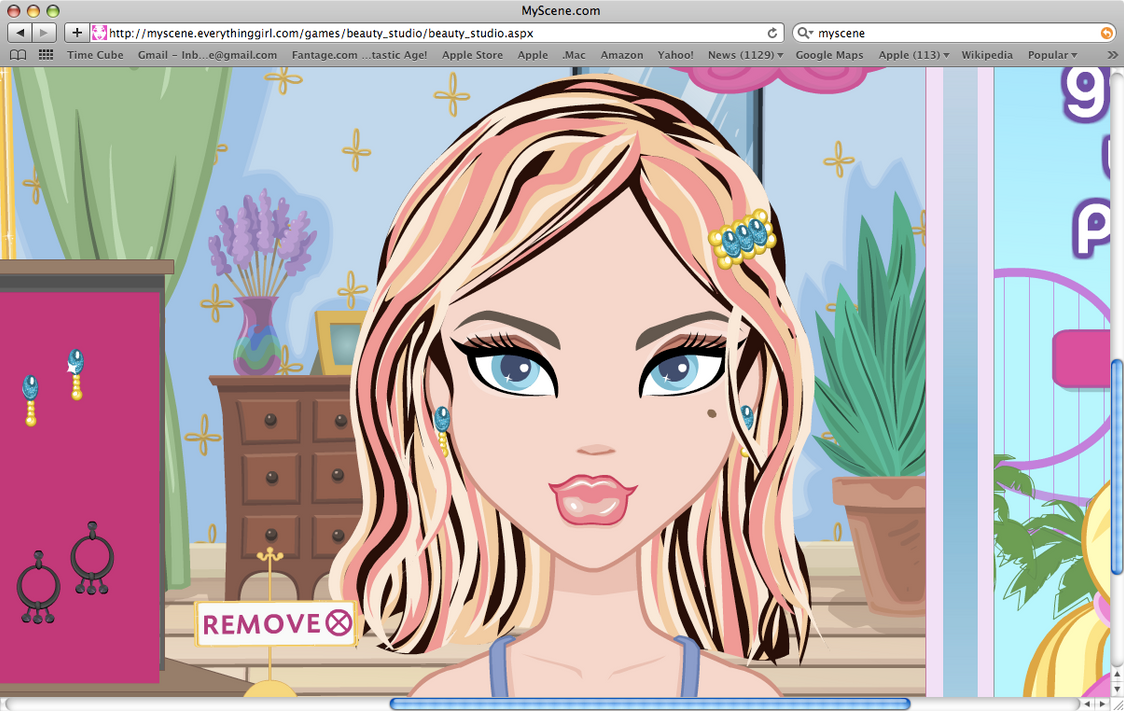Click the REMOVE sign to clear accessories
The width and height of the screenshot is (1124, 711).
click(x=275, y=623)
